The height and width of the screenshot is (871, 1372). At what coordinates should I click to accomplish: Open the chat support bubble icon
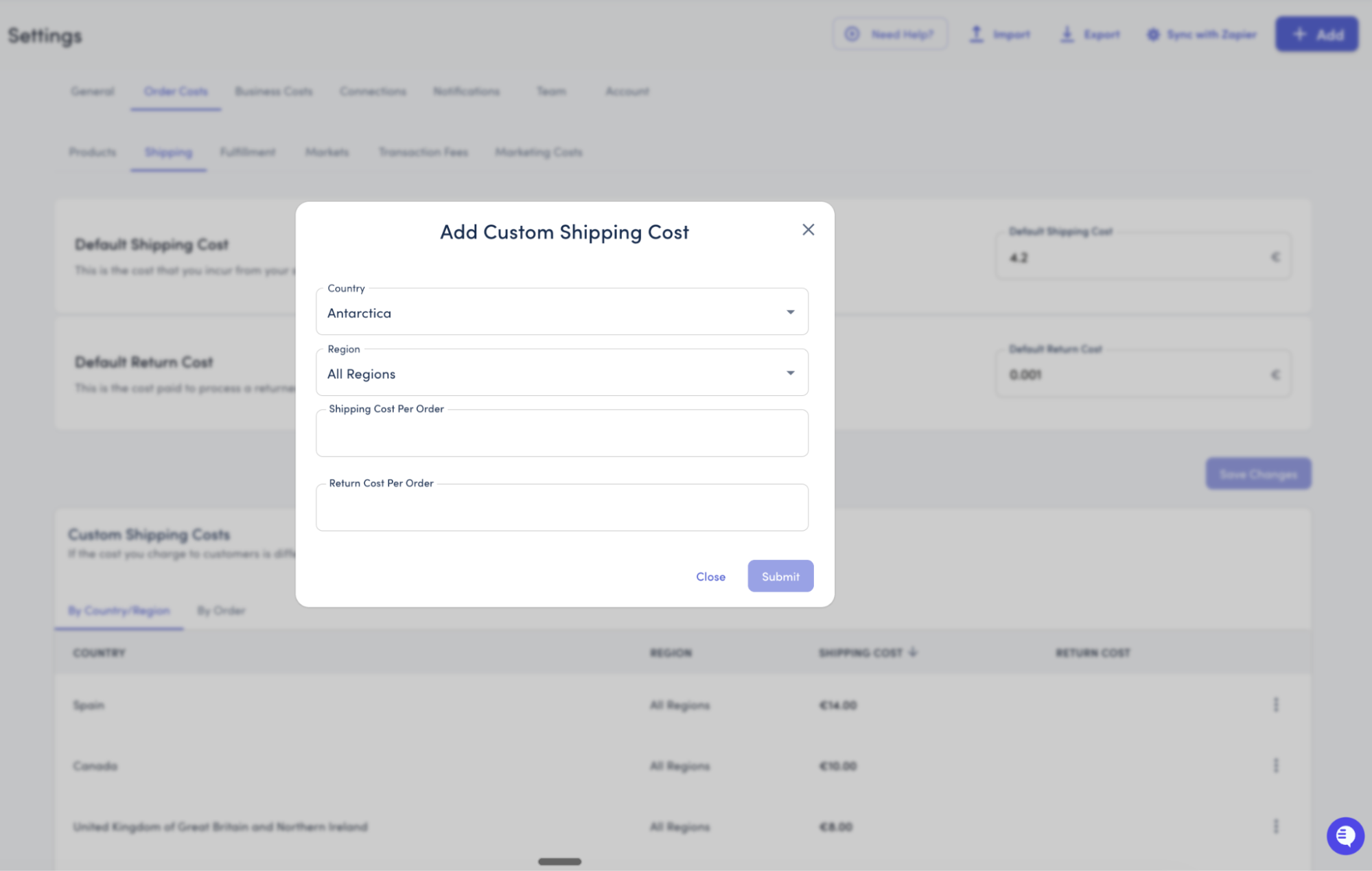click(x=1345, y=835)
